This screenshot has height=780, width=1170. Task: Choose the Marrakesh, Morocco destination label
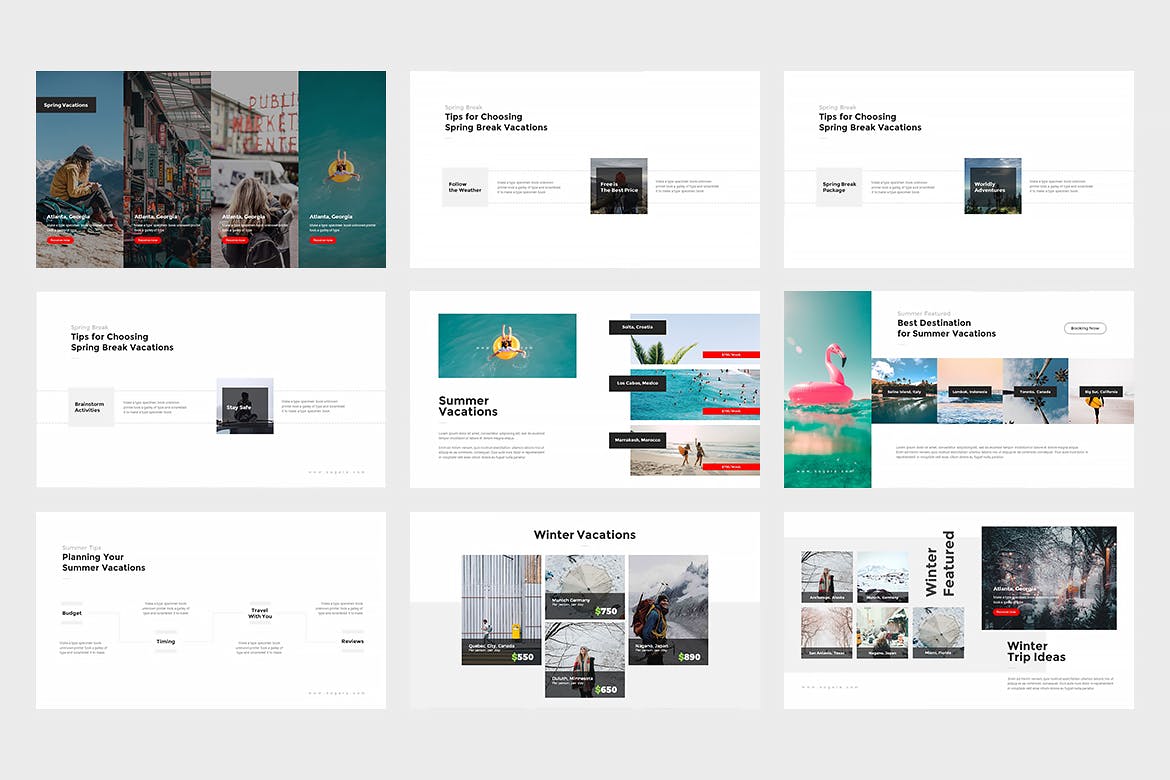(x=637, y=440)
